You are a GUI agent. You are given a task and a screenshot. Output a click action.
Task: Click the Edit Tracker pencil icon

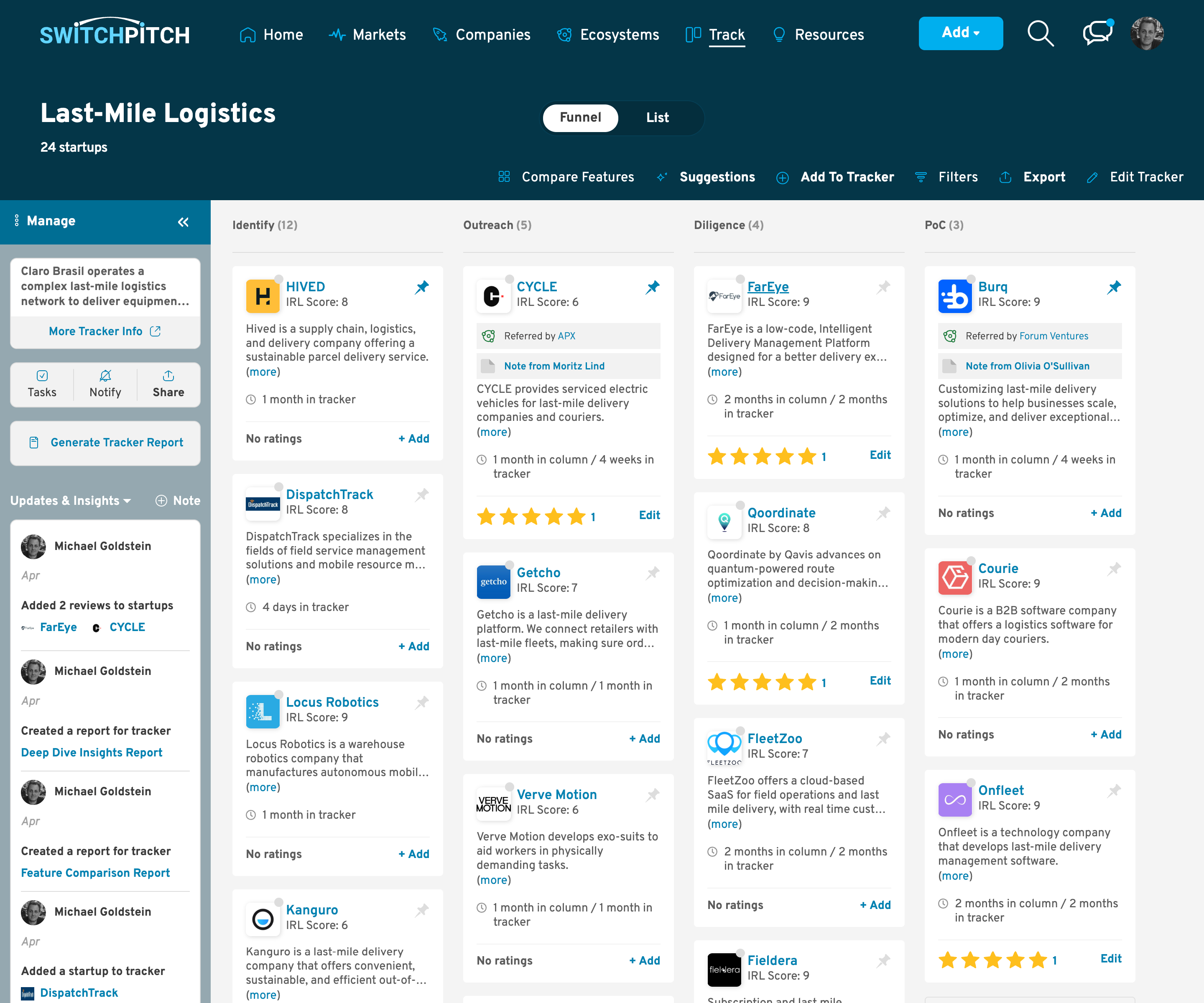pos(1092,177)
